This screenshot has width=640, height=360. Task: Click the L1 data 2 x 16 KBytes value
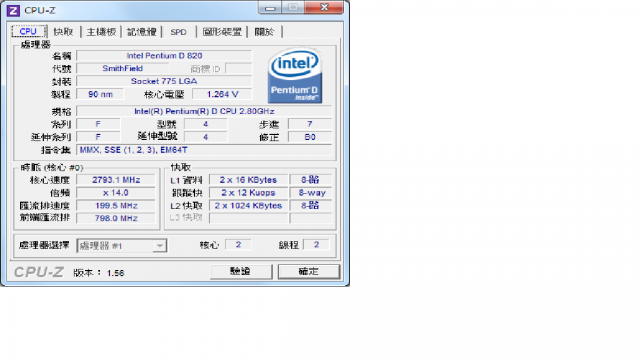[x=249, y=180]
